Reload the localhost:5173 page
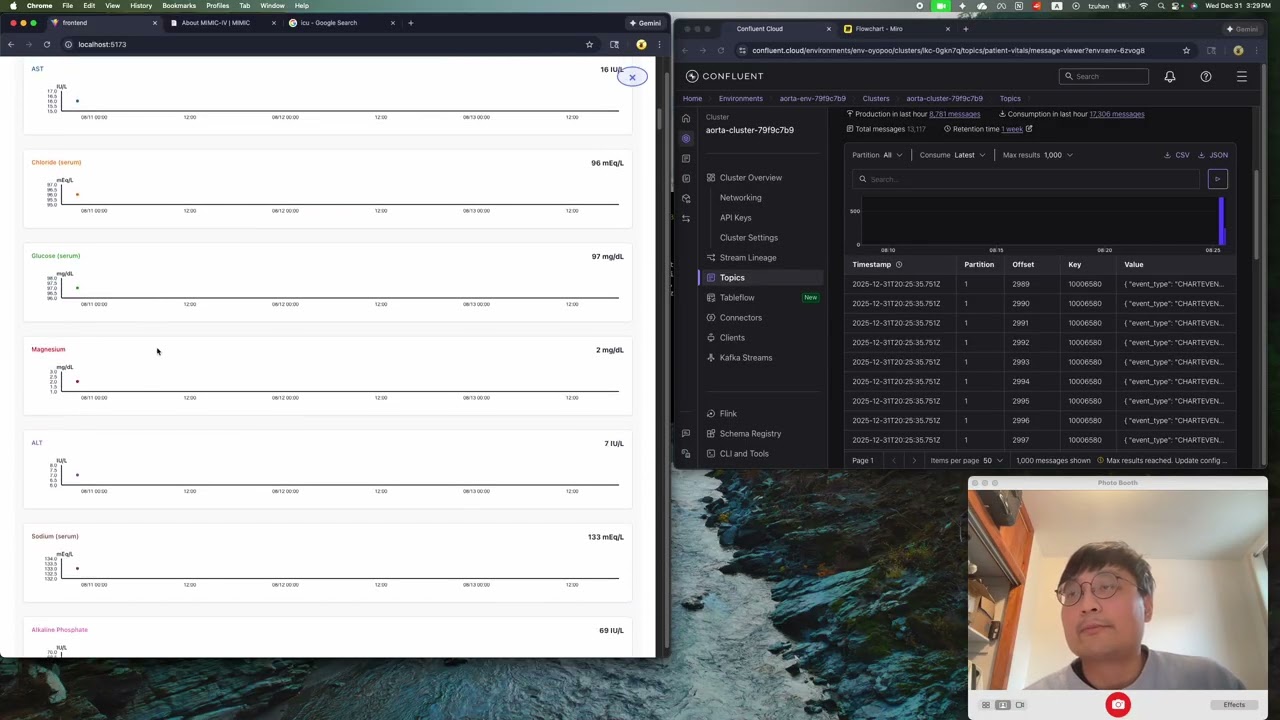The image size is (1280, 720). [47, 44]
